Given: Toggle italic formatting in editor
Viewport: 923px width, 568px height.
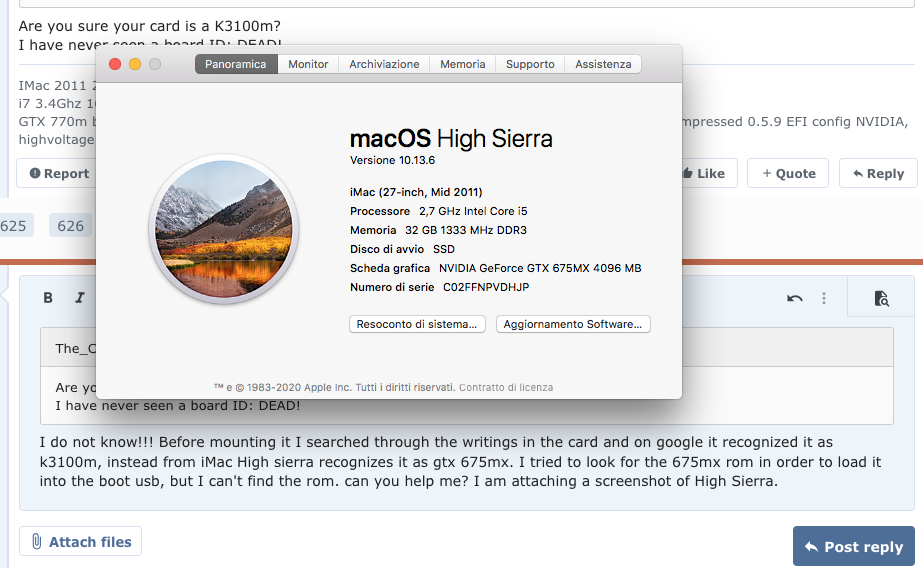Looking at the screenshot, I should 79,298.
